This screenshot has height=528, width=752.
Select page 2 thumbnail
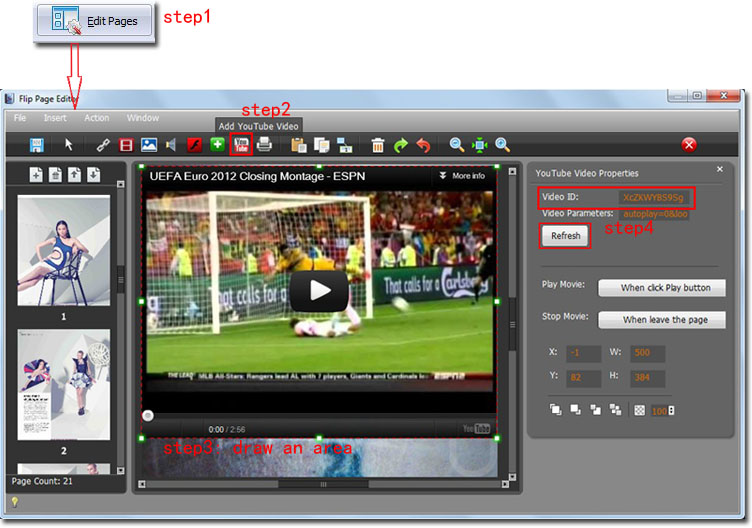point(64,385)
